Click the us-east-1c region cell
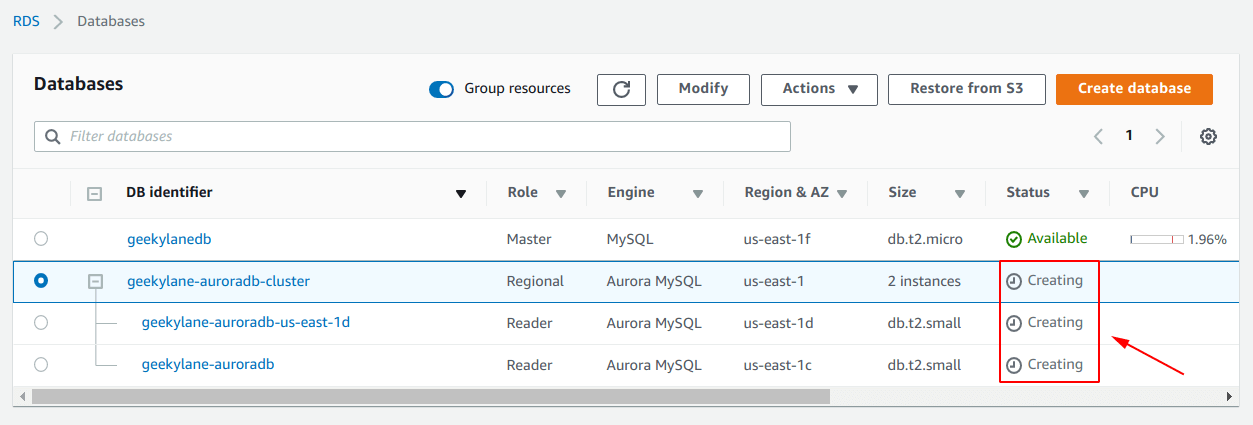The width and height of the screenshot is (1253, 425). tap(779, 365)
